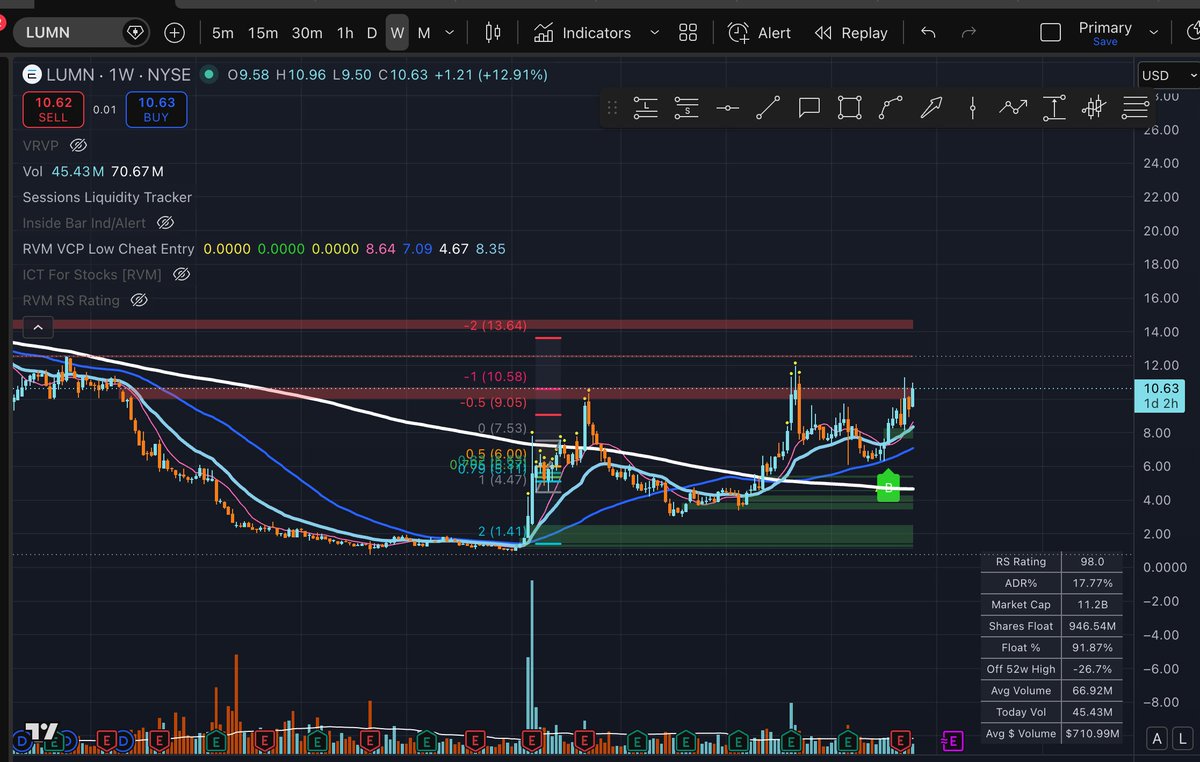Click the green market status dot

click(208, 74)
